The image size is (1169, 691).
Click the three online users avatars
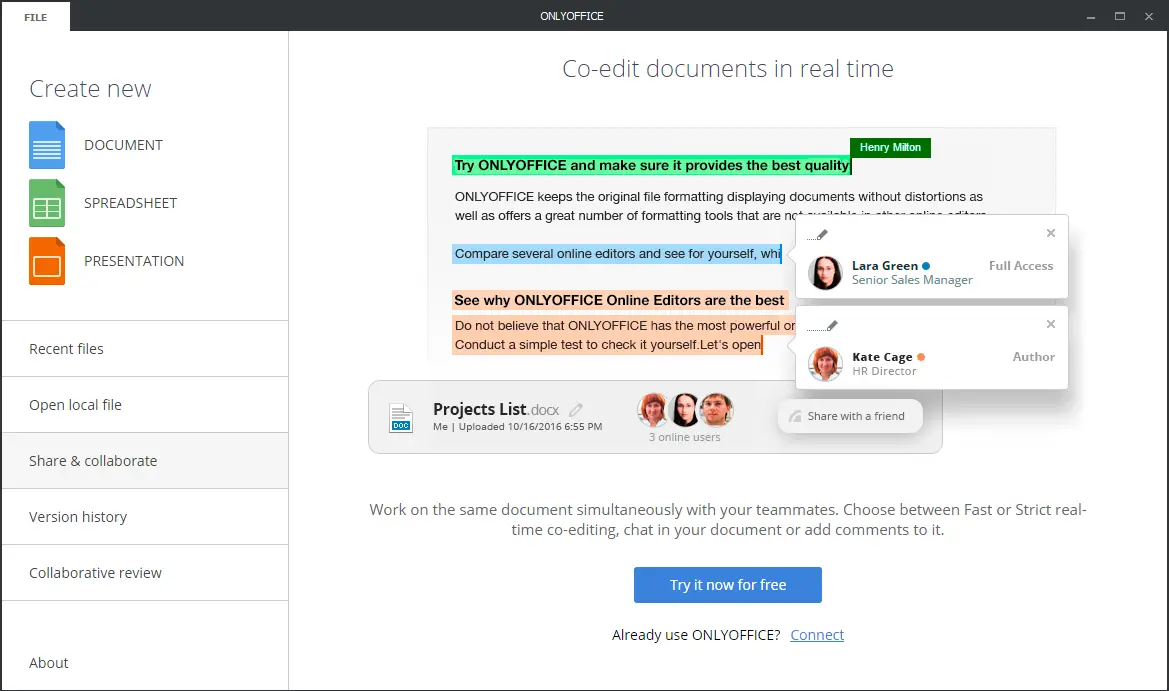click(685, 409)
